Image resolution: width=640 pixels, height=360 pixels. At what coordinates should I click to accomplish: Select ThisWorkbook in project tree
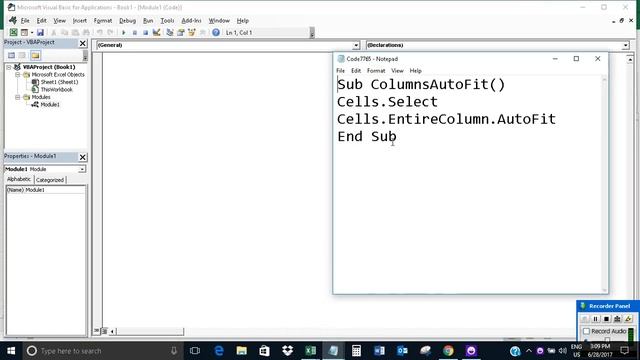(x=56, y=89)
